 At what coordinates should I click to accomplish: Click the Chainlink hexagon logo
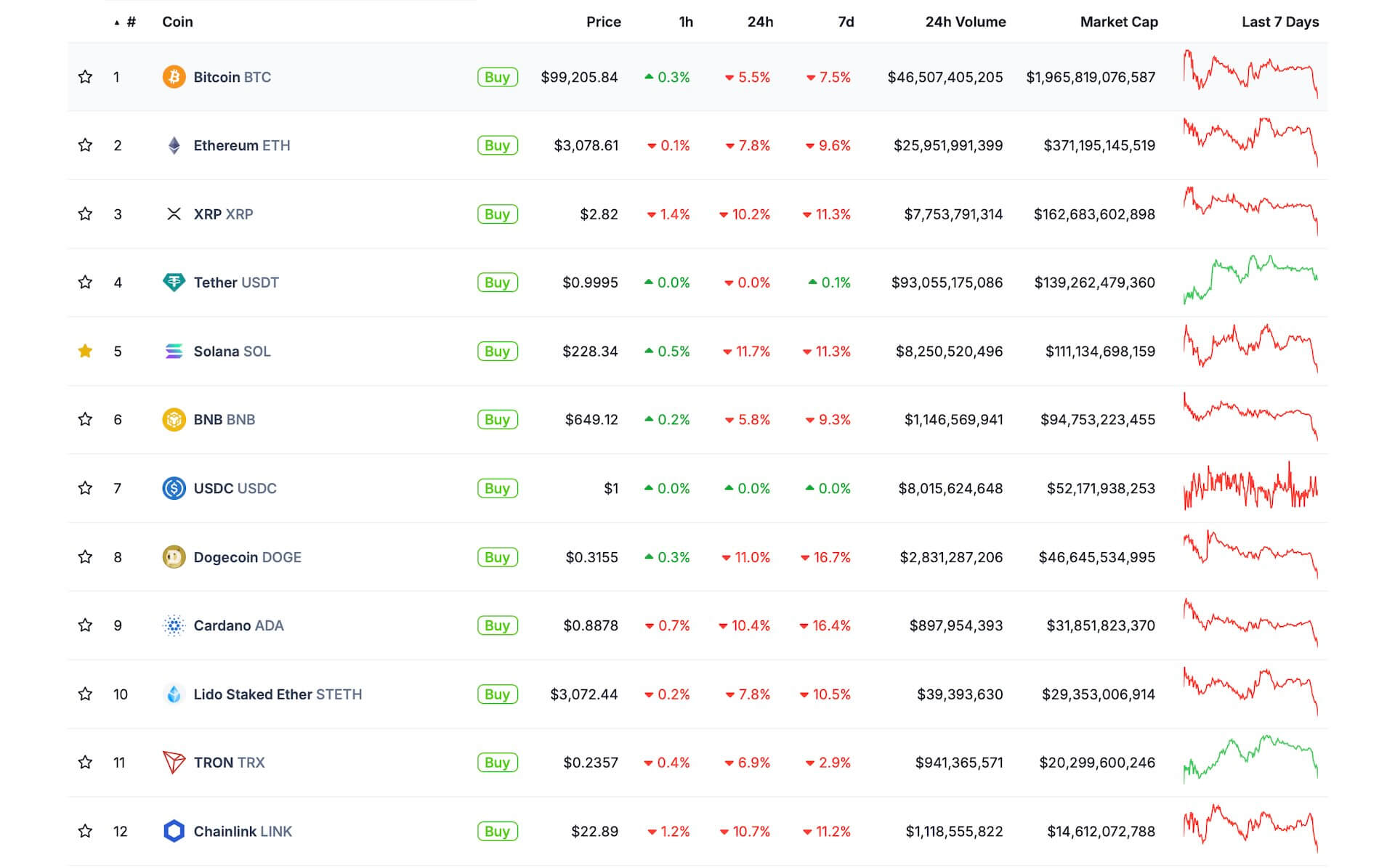174,831
